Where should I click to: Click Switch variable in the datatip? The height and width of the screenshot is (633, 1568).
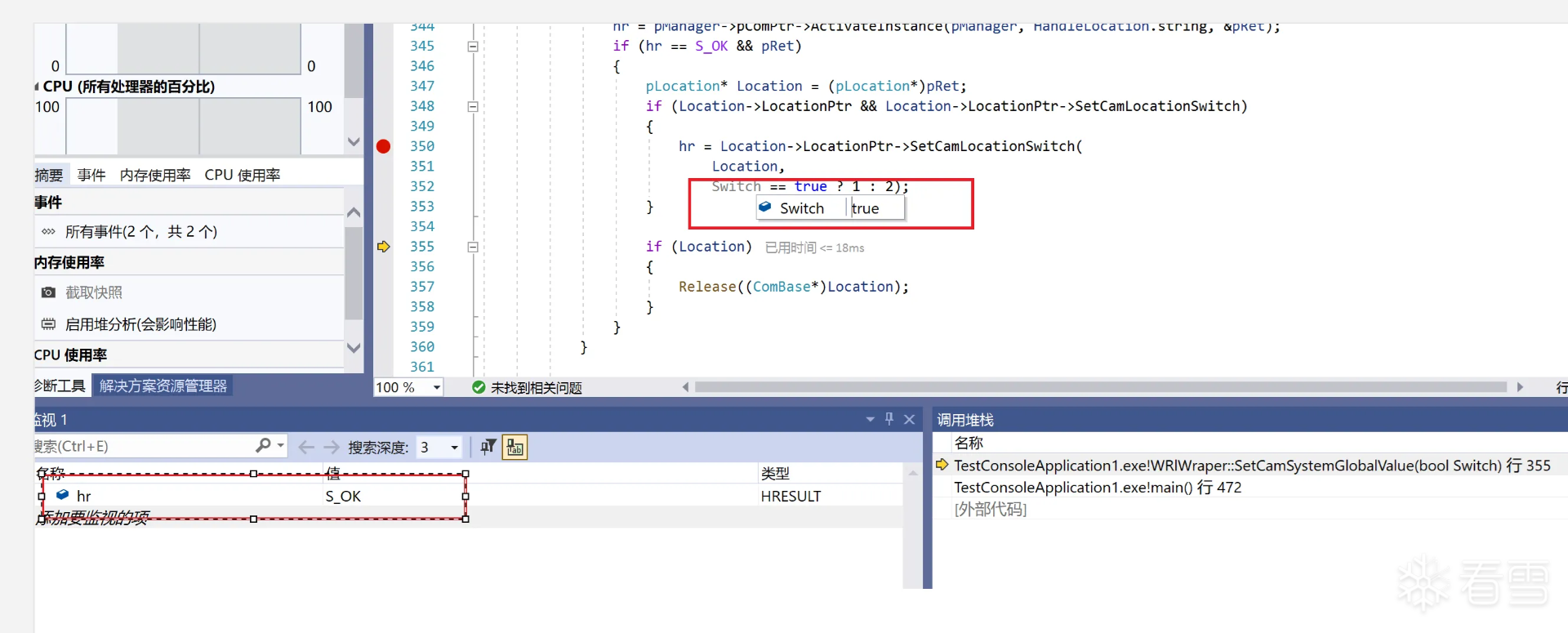tap(801, 208)
